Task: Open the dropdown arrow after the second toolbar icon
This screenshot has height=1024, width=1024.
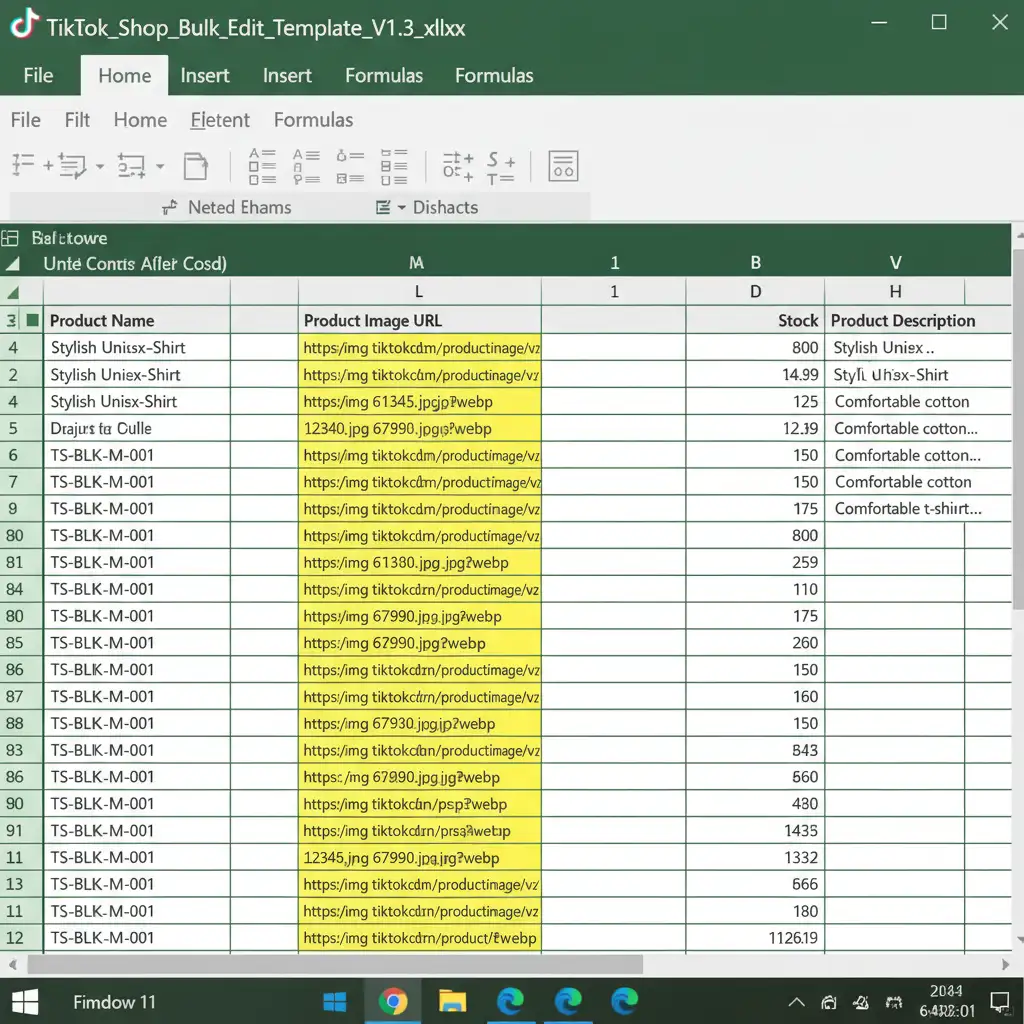Action: point(100,166)
